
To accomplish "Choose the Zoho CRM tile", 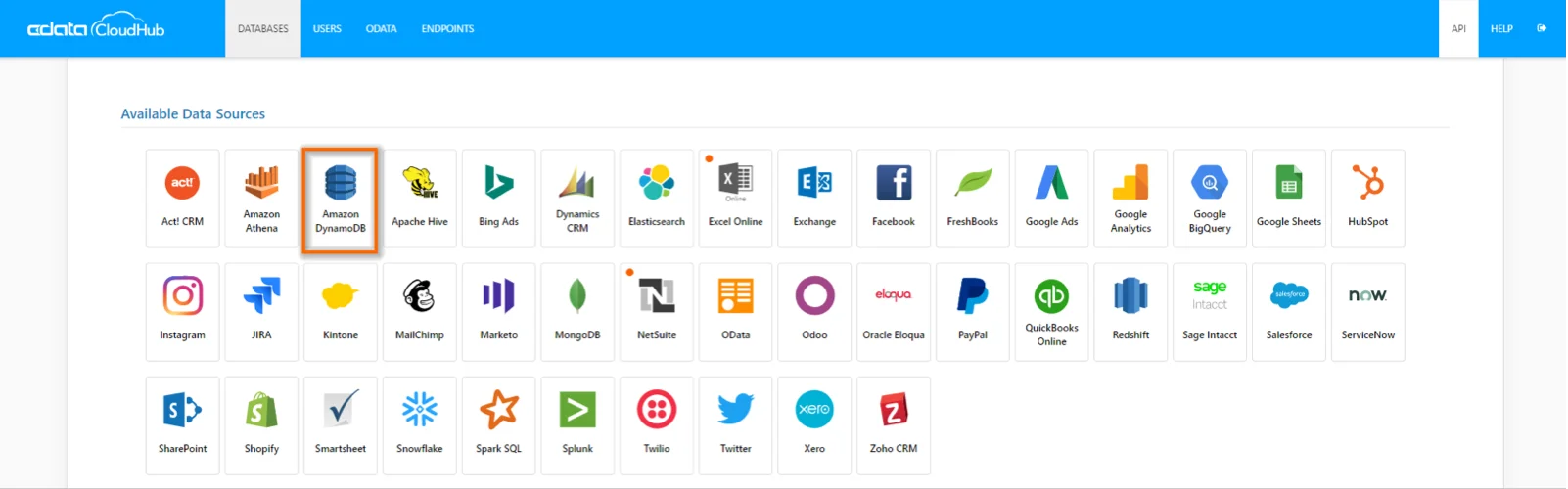I will click(894, 425).
